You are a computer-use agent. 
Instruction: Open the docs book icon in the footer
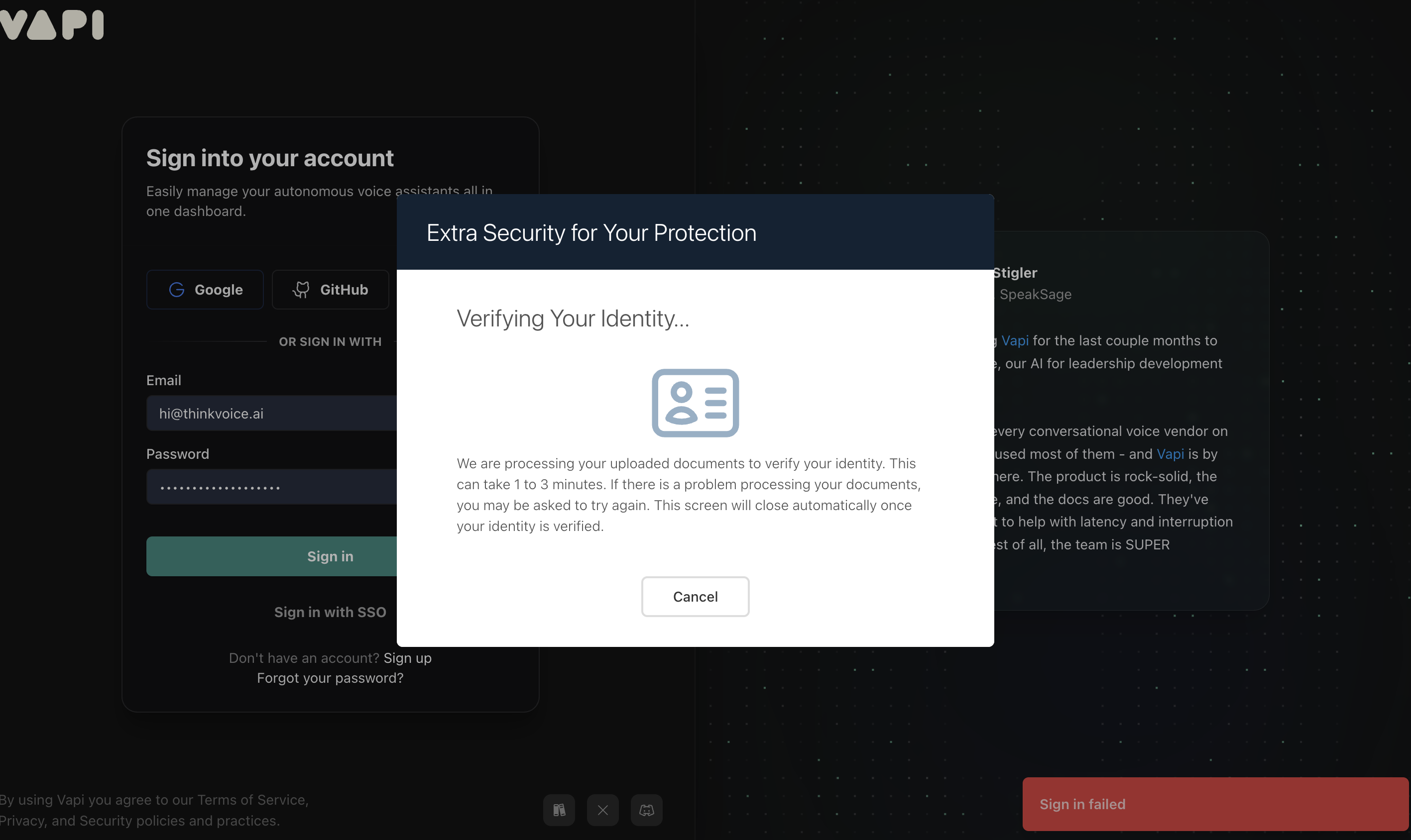[x=559, y=810]
